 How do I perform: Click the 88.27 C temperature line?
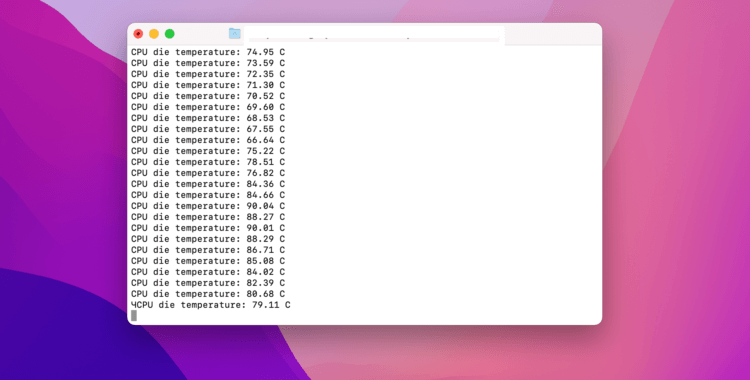(x=208, y=217)
